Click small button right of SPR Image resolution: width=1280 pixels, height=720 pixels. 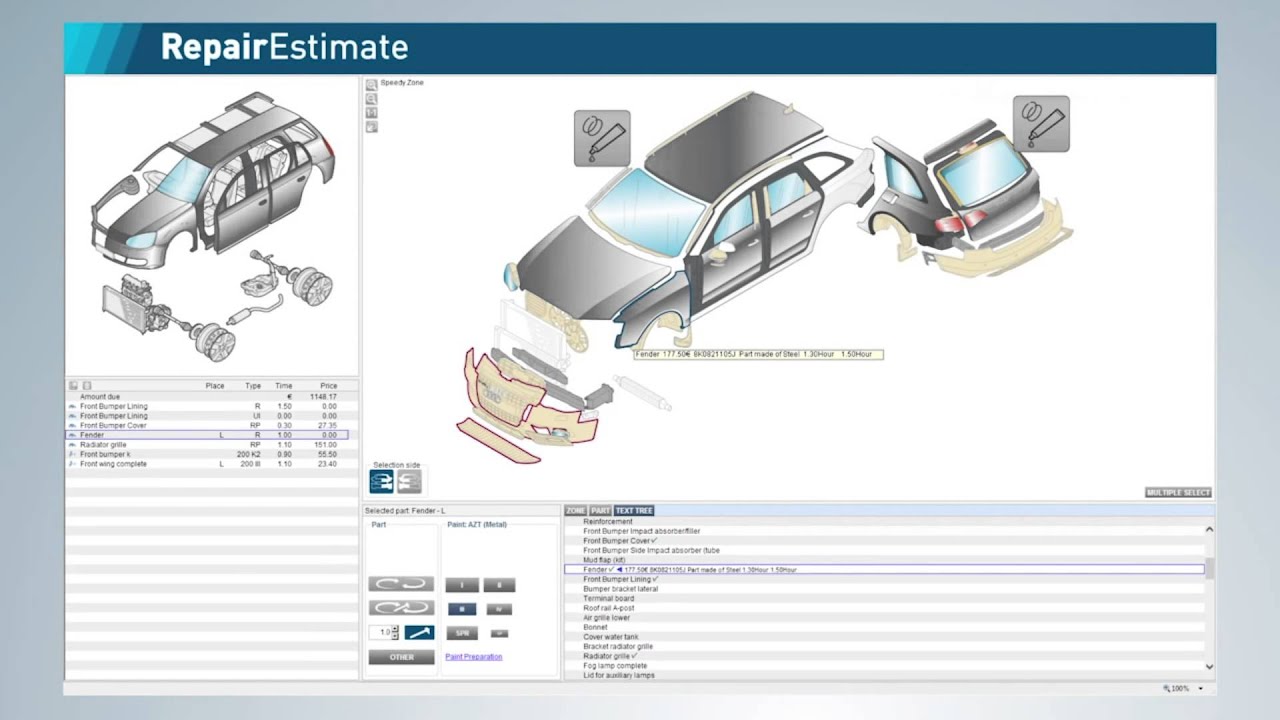coord(499,633)
